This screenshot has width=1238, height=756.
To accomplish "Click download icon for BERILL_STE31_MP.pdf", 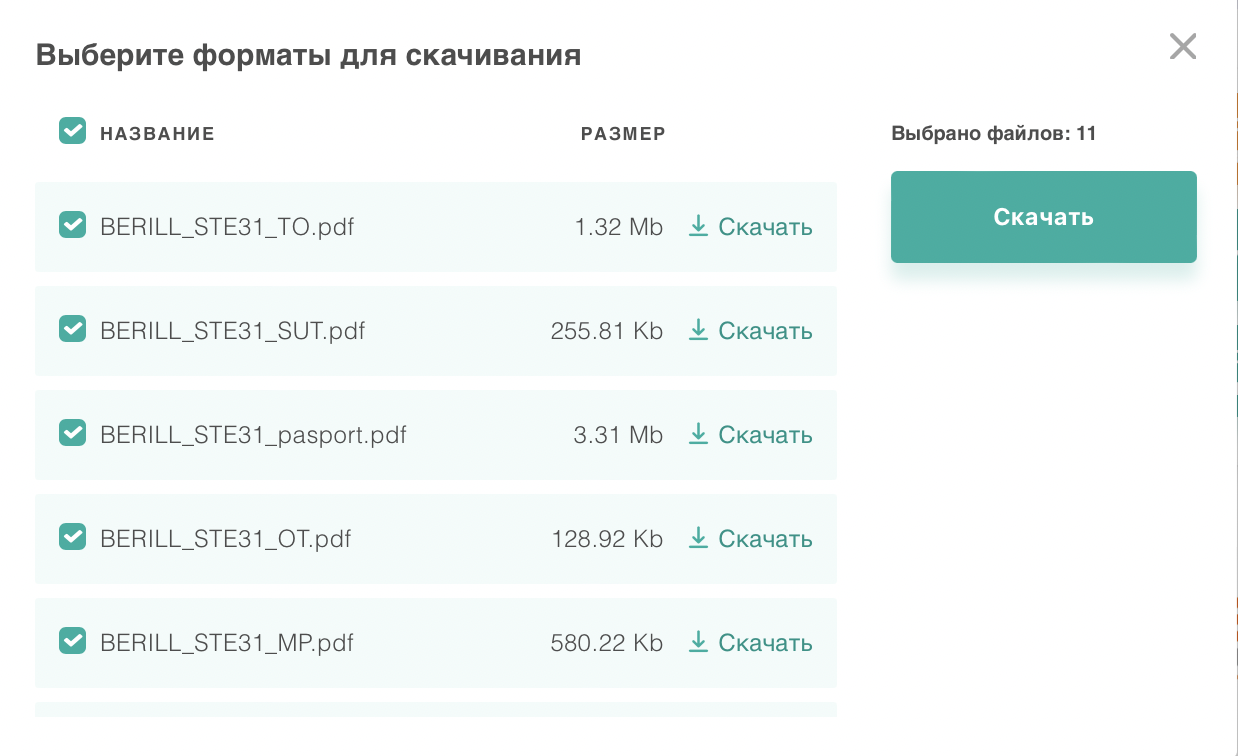I will [698, 642].
